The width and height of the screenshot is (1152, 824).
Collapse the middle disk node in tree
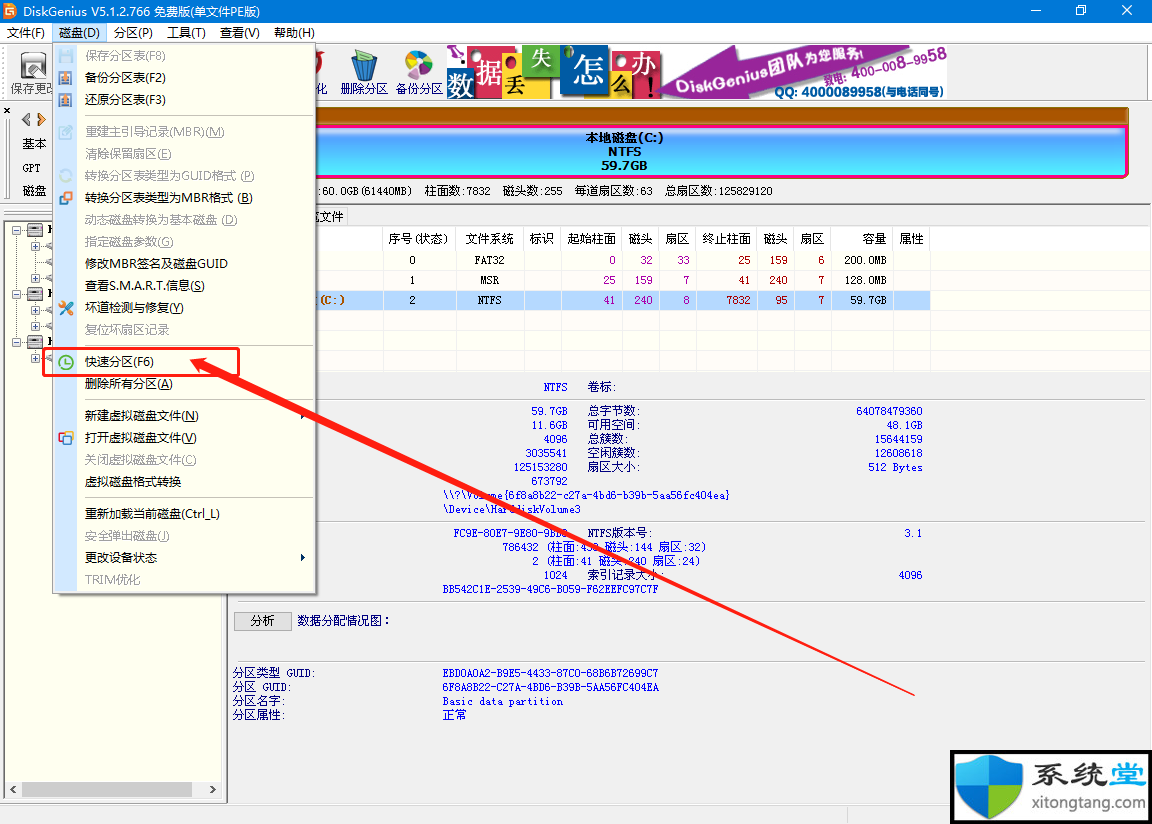tap(16, 294)
